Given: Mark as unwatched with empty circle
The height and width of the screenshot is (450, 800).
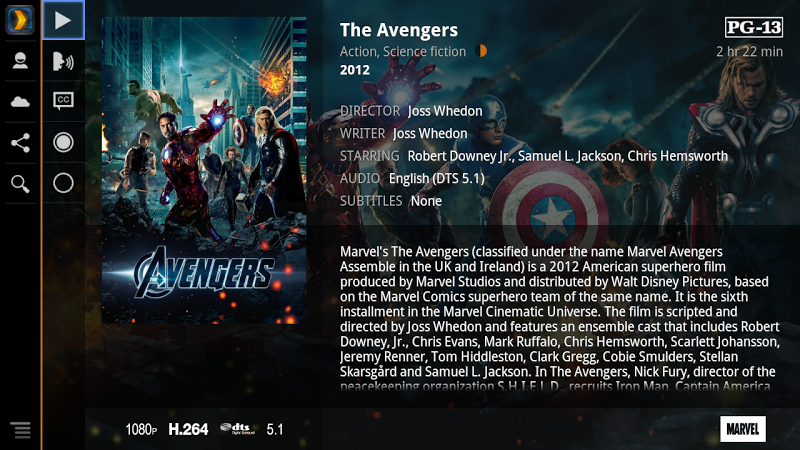Looking at the screenshot, I should pos(63,183).
